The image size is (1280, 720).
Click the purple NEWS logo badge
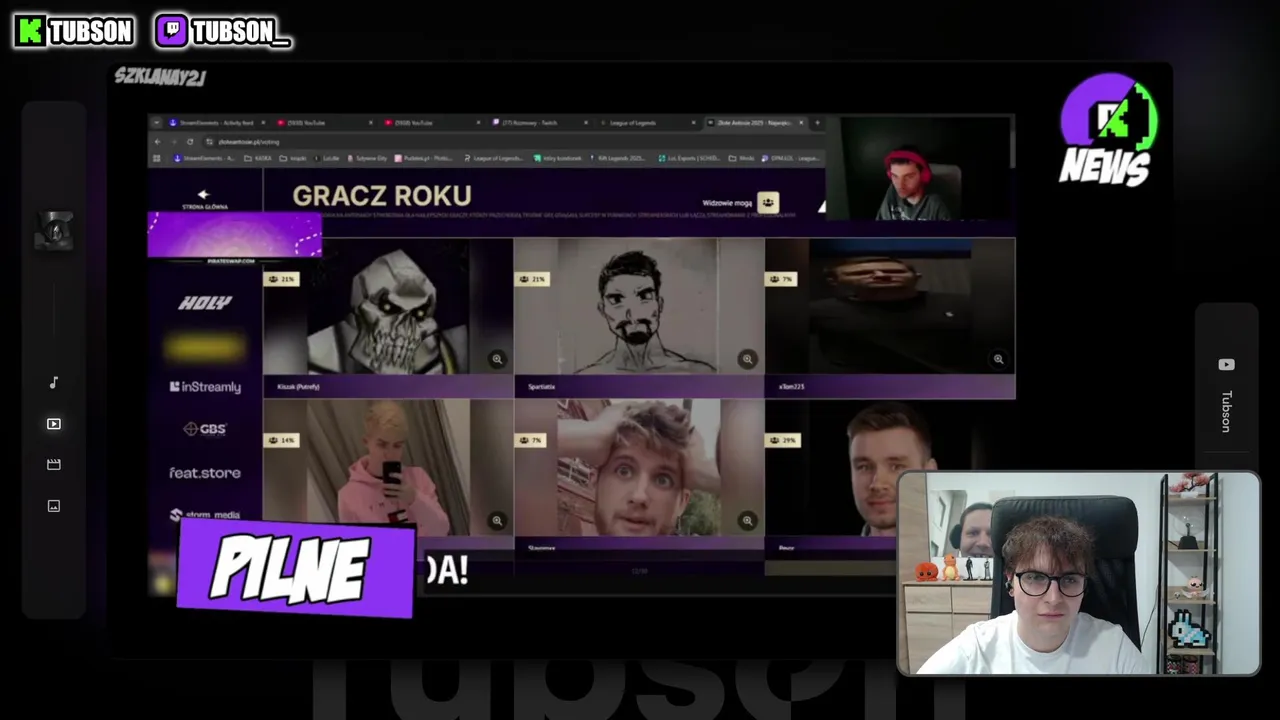click(1108, 130)
